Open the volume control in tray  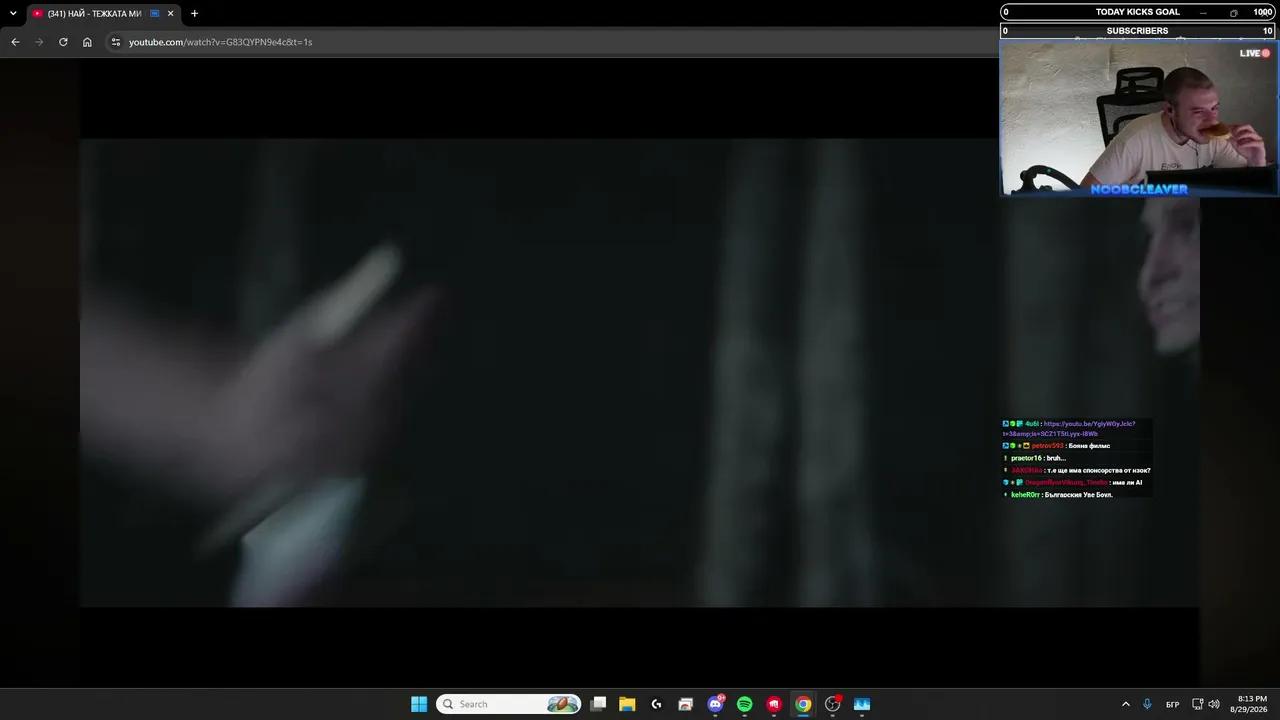point(1214,704)
